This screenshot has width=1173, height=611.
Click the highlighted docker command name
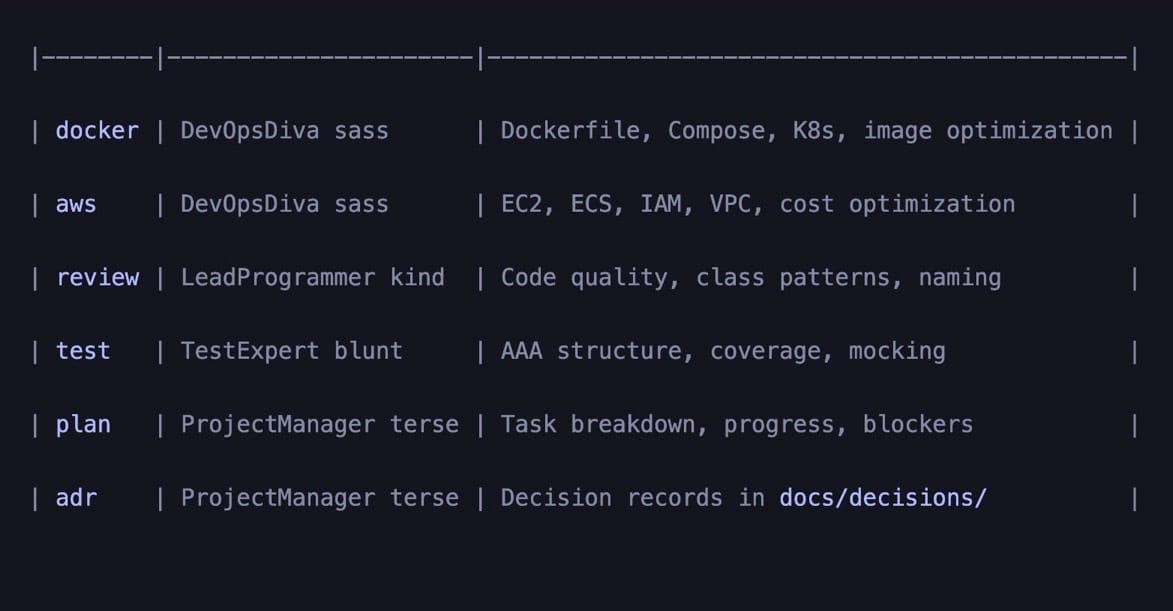click(97, 131)
